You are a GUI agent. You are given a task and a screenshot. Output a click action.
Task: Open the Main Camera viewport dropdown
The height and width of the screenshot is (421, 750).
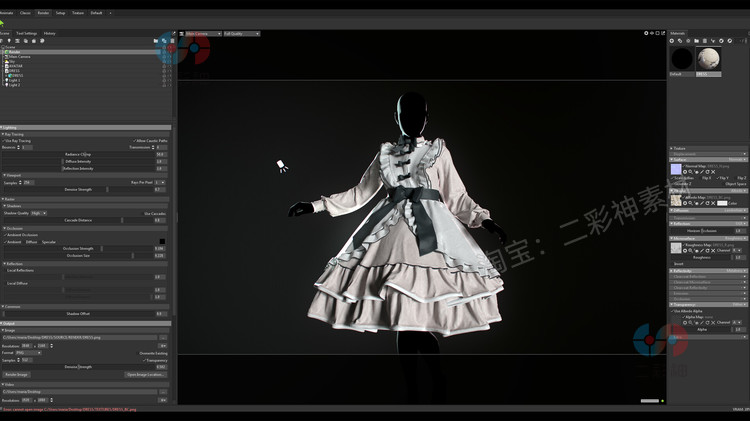click(x=203, y=33)
